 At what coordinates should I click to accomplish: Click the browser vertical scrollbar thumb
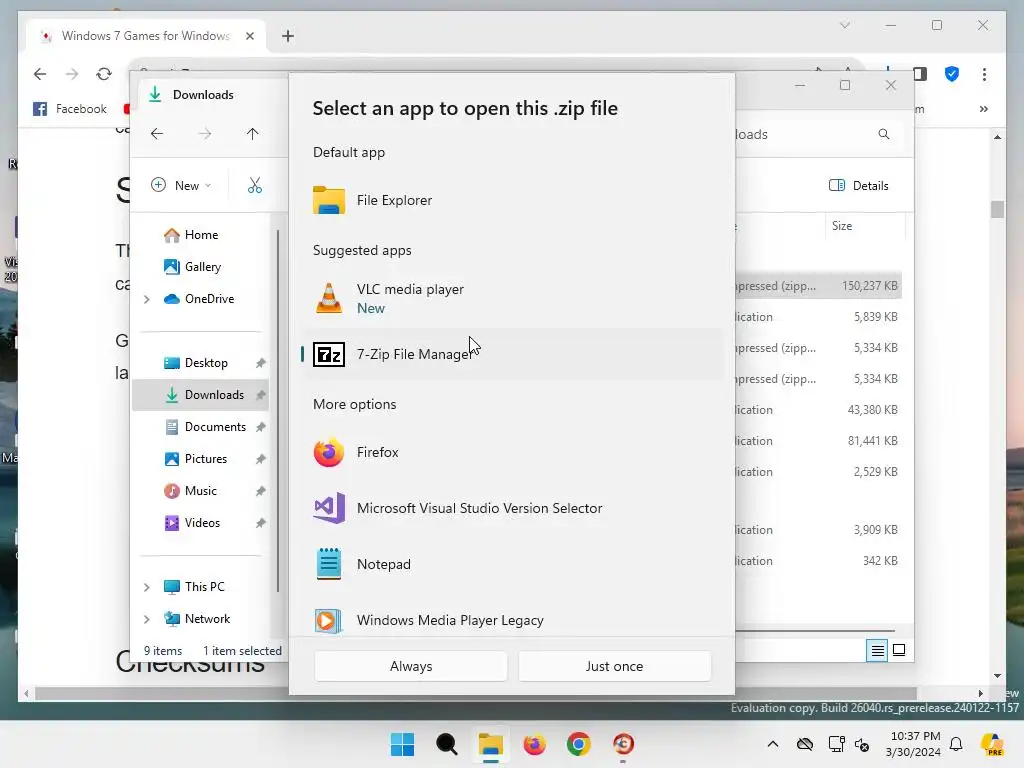(997, 210)
